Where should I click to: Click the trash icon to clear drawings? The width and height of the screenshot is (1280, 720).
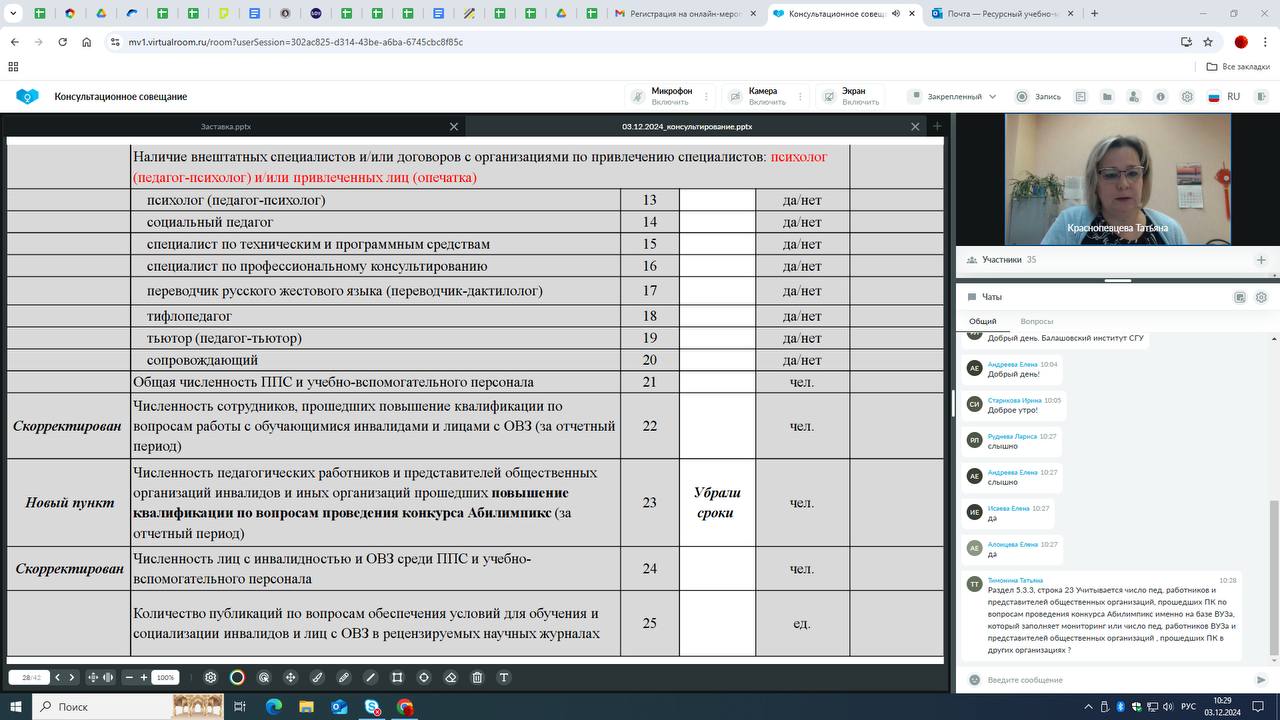click(x=477, y=677)
